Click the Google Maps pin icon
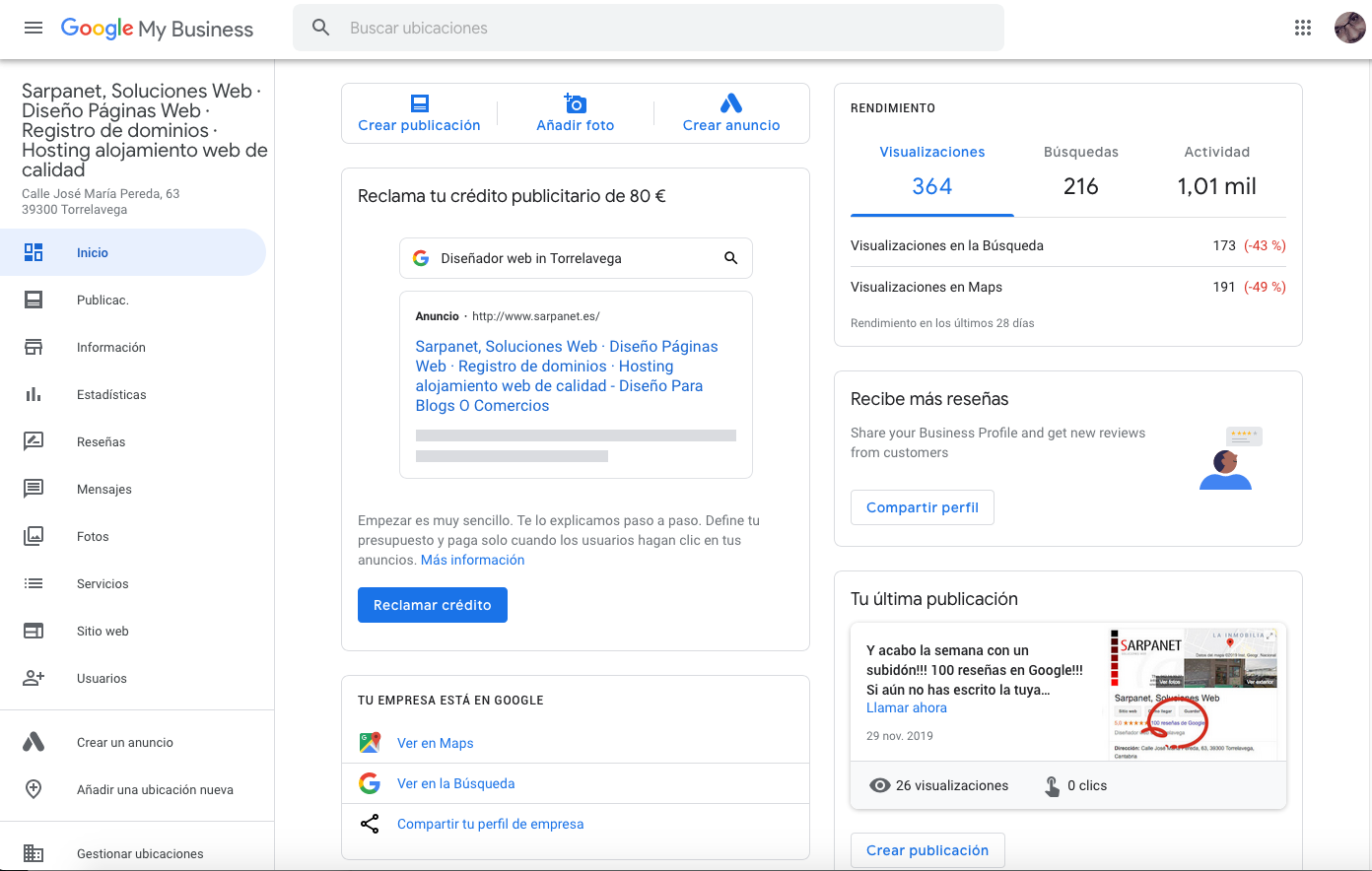 [370, 743]
